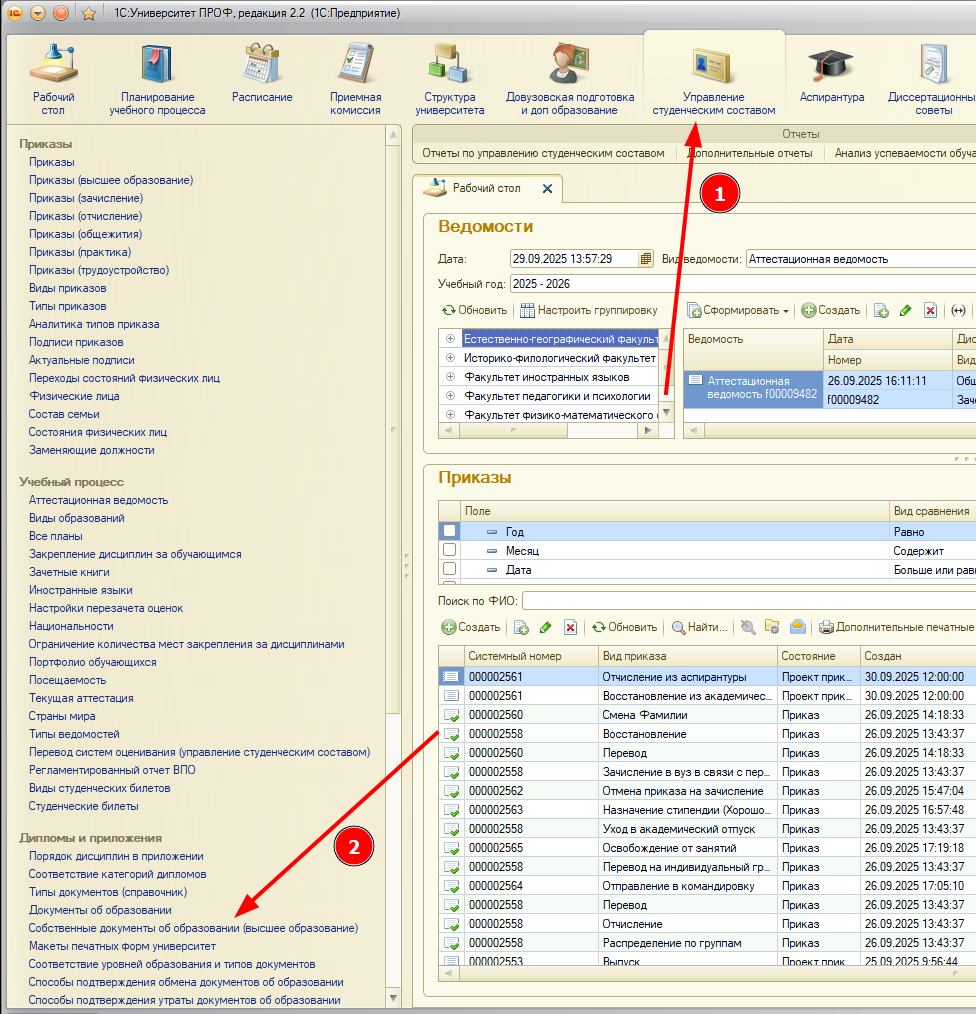The width and height of the screenshot is (976, 1014).
Task: Click green pencil edit icon in Приказы toolbar
Action: (x=545, y=627)
